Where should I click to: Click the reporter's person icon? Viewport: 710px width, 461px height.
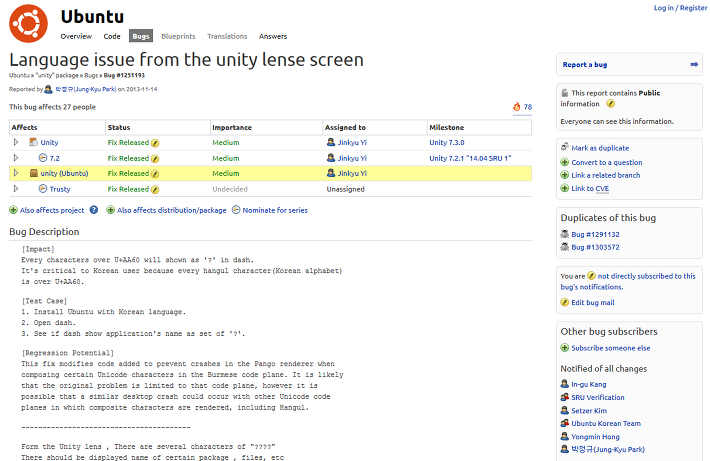coord(48,89)
